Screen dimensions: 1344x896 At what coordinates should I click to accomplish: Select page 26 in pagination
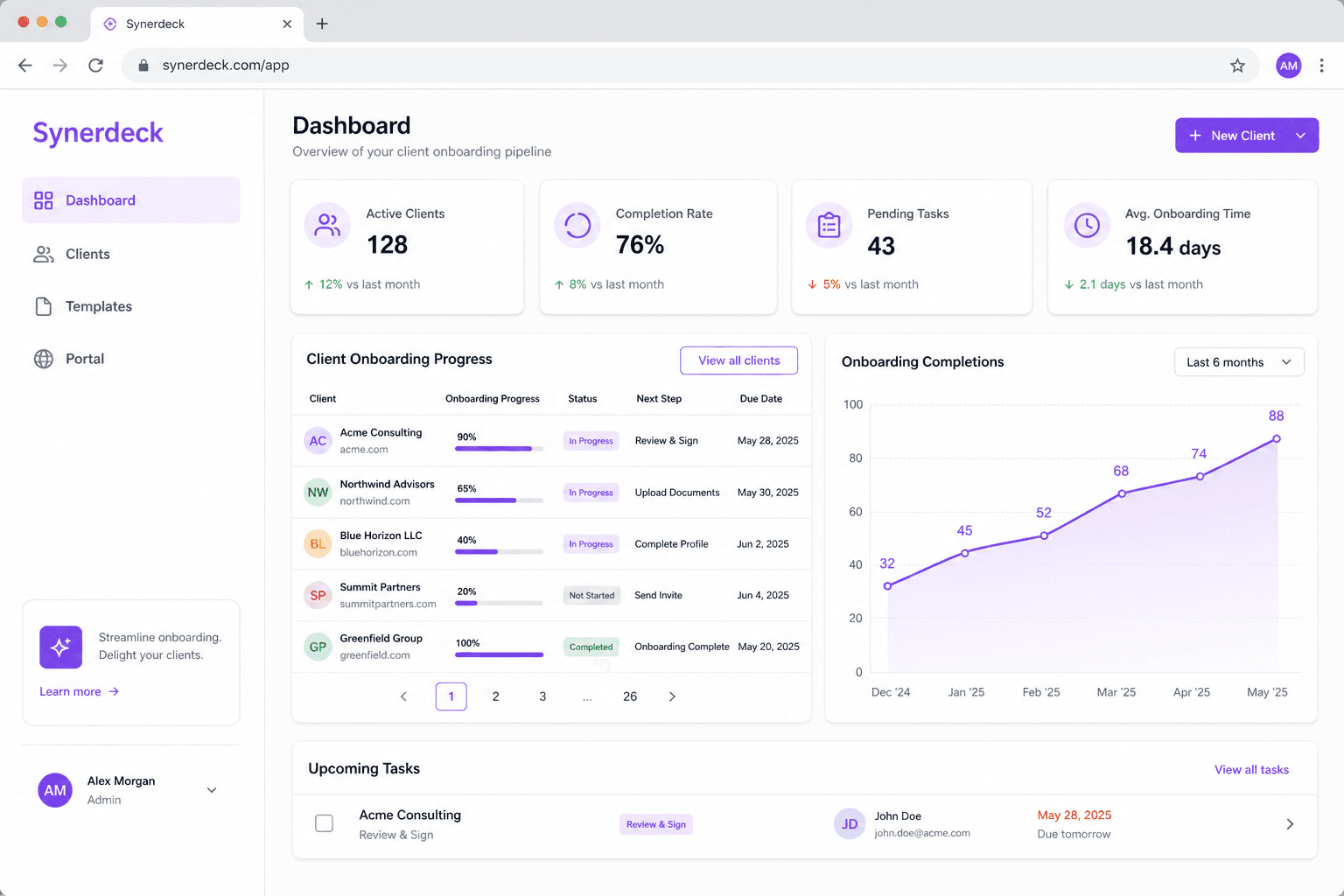coord(630,696)
